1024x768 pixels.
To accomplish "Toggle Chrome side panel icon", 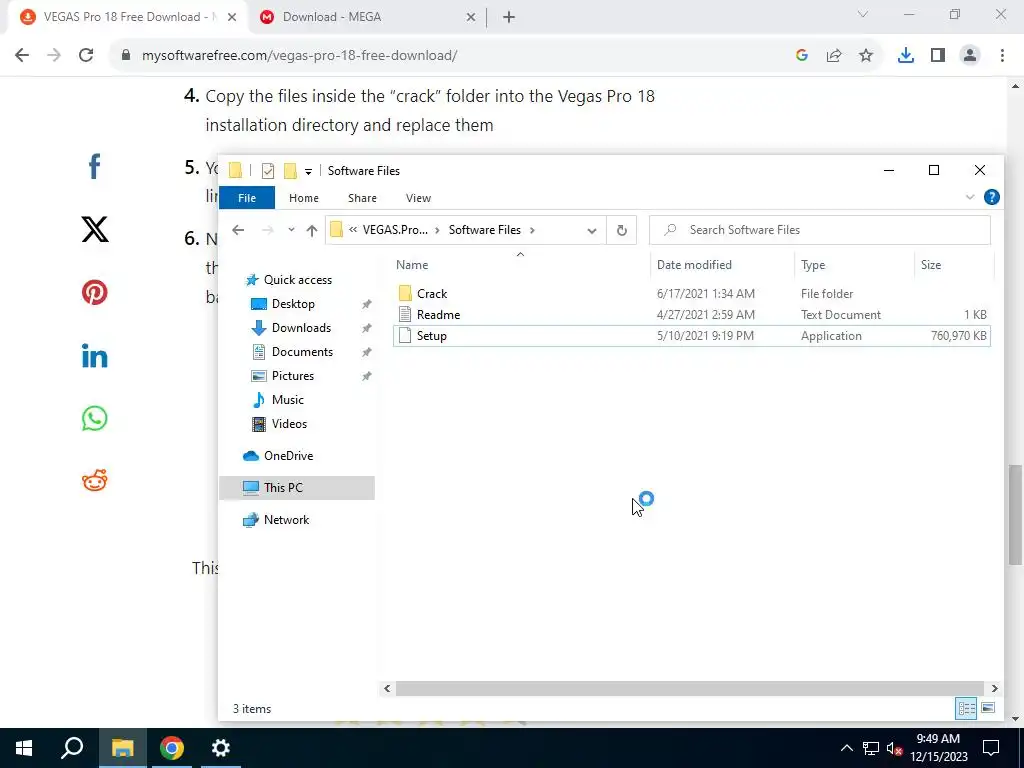I will [938, 56].
